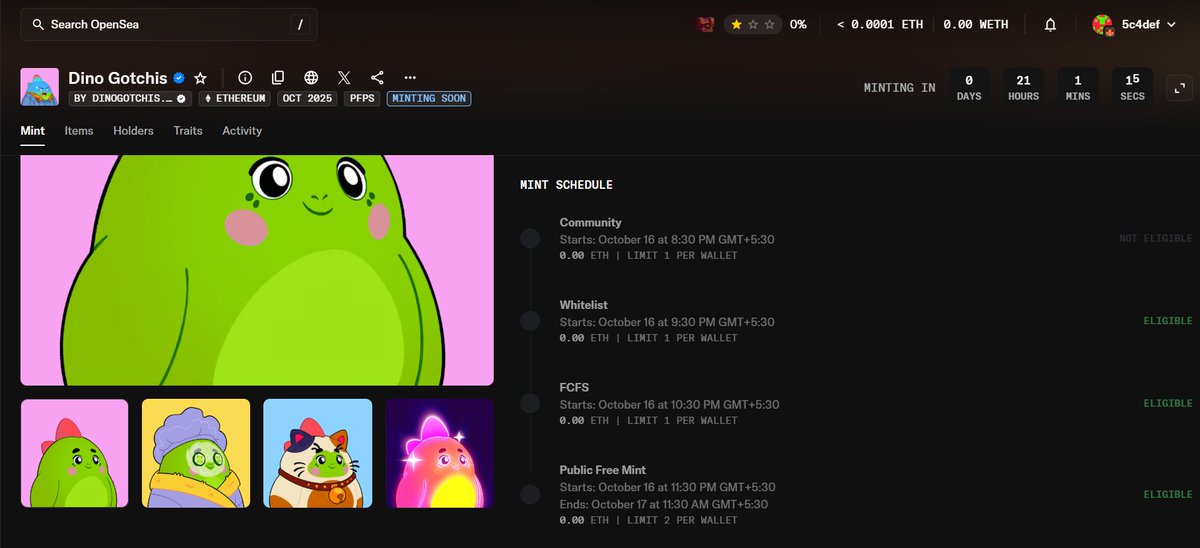1200x548 pixels.
Task: Switch to the Mint tab
Action: pos(32,131)
